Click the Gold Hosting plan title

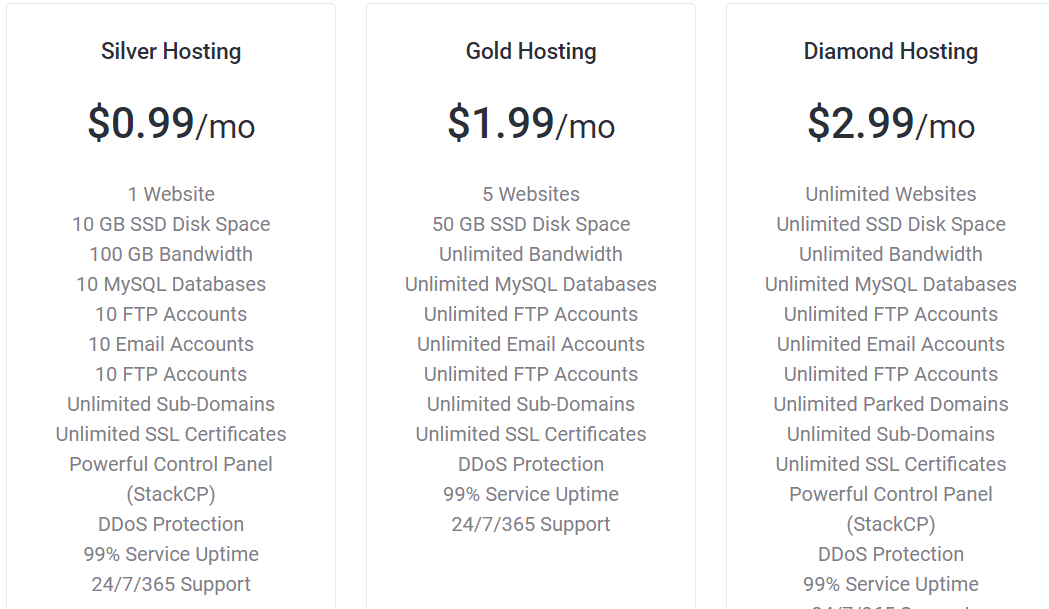click(531, 52)
